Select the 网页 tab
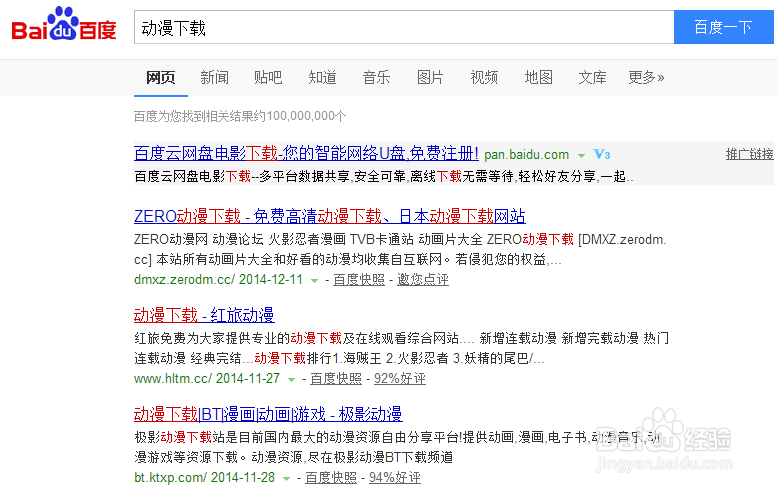This screenshot has width=777, height=491. [161, 77]
